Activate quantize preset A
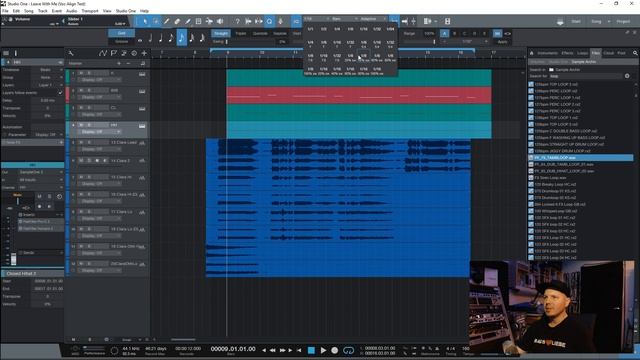 (444, 33)
